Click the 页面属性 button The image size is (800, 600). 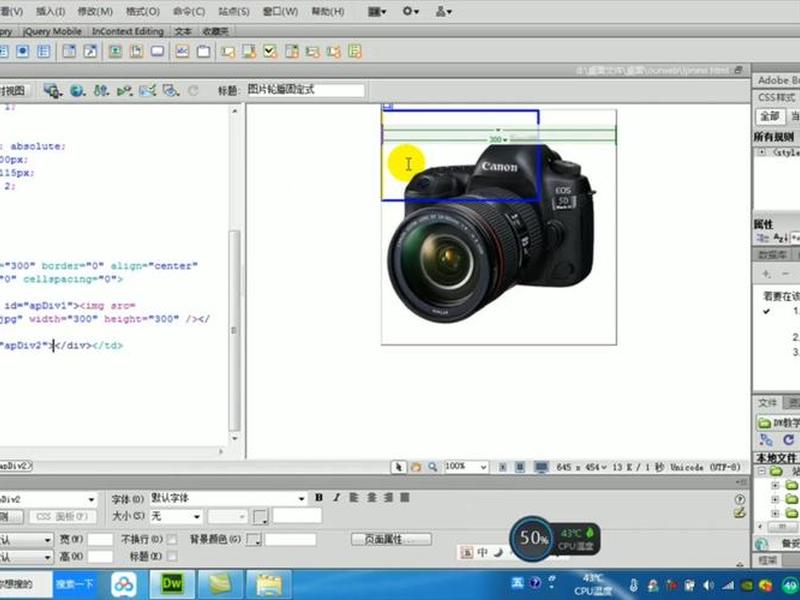(391, 539)
